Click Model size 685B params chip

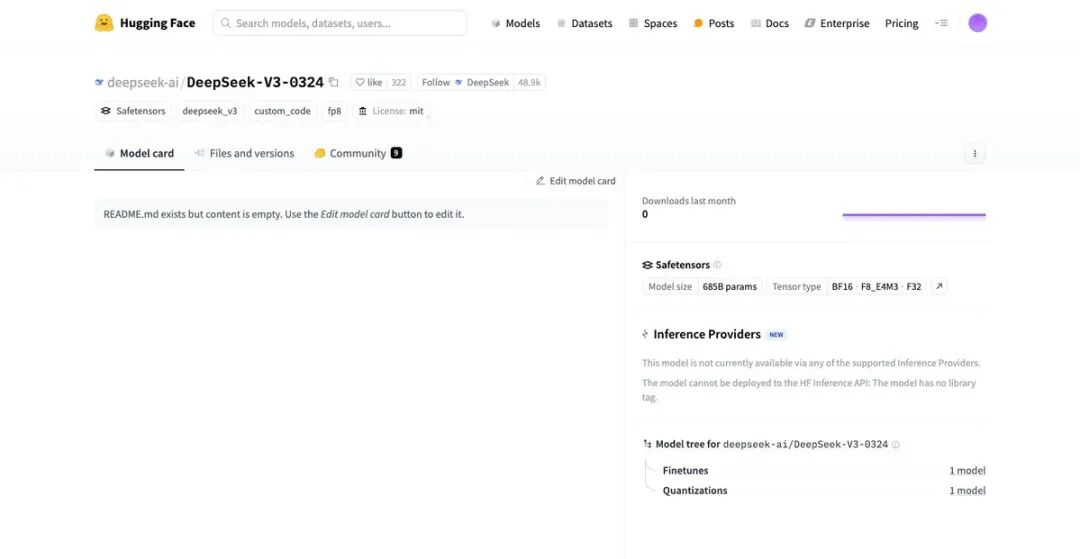[x=702, y=286]
